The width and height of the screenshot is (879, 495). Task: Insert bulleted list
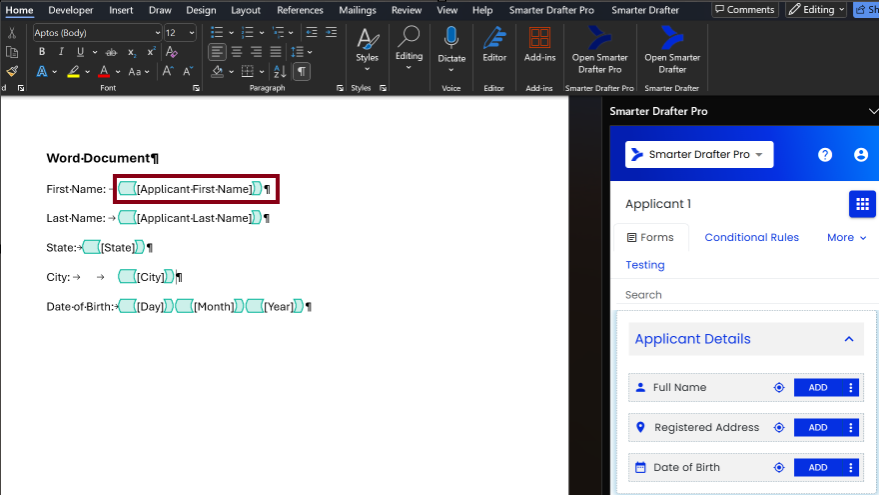pos(217,33)
